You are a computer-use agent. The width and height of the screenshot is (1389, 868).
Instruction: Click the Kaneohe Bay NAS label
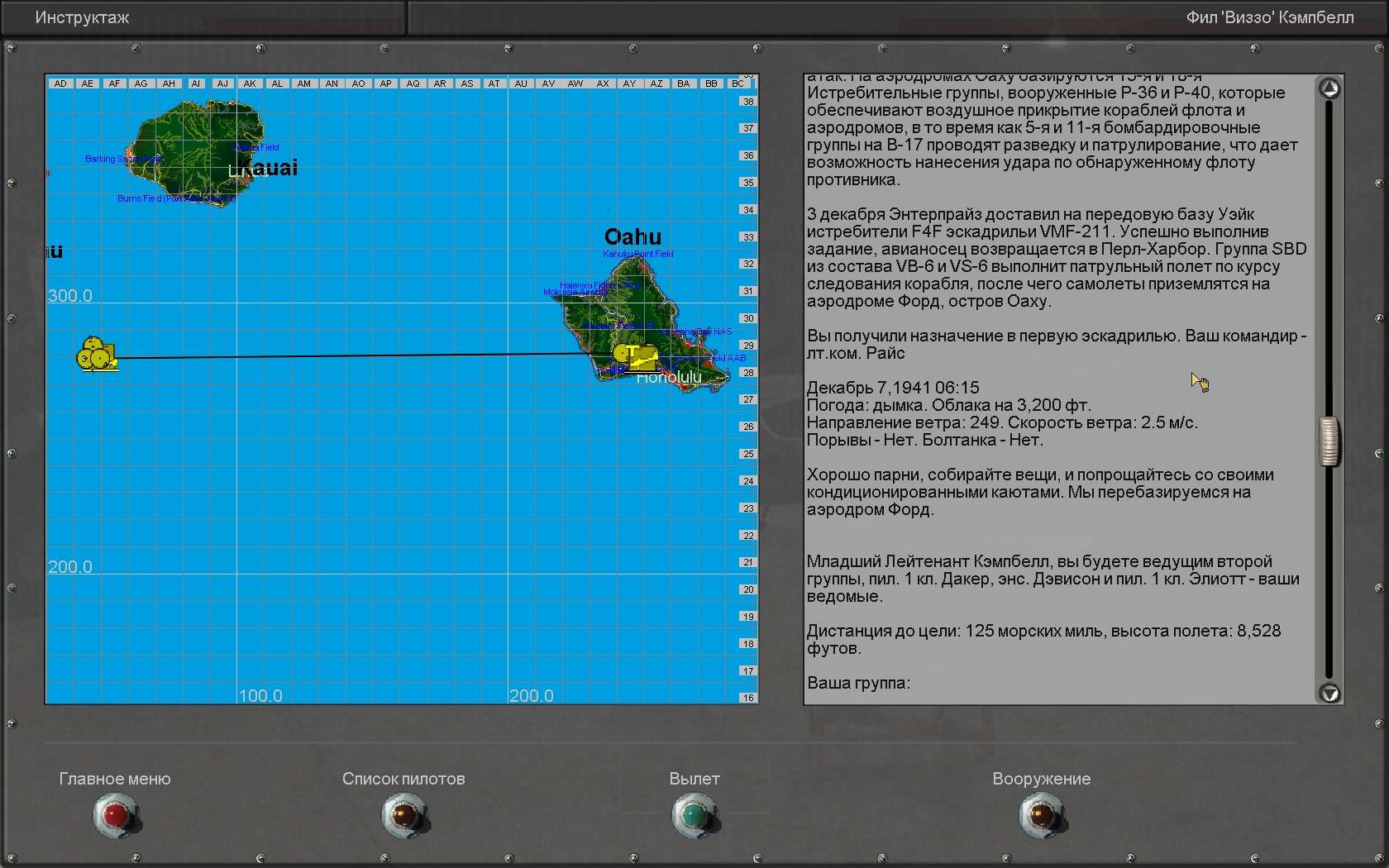[x=696, y=331]
